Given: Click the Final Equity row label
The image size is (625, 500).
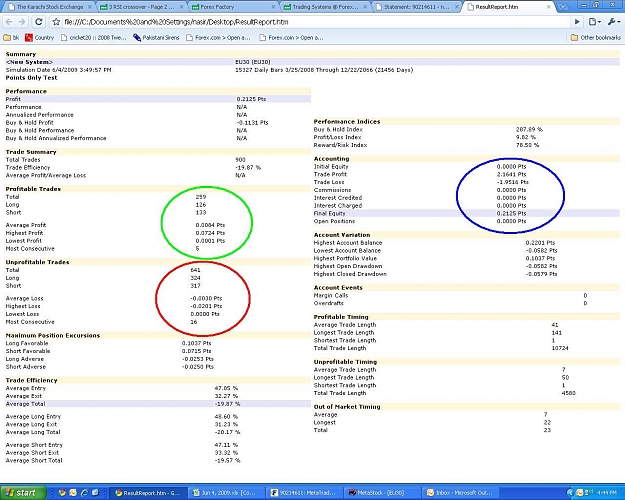Looking at the screenshot, I should point(330,213).
